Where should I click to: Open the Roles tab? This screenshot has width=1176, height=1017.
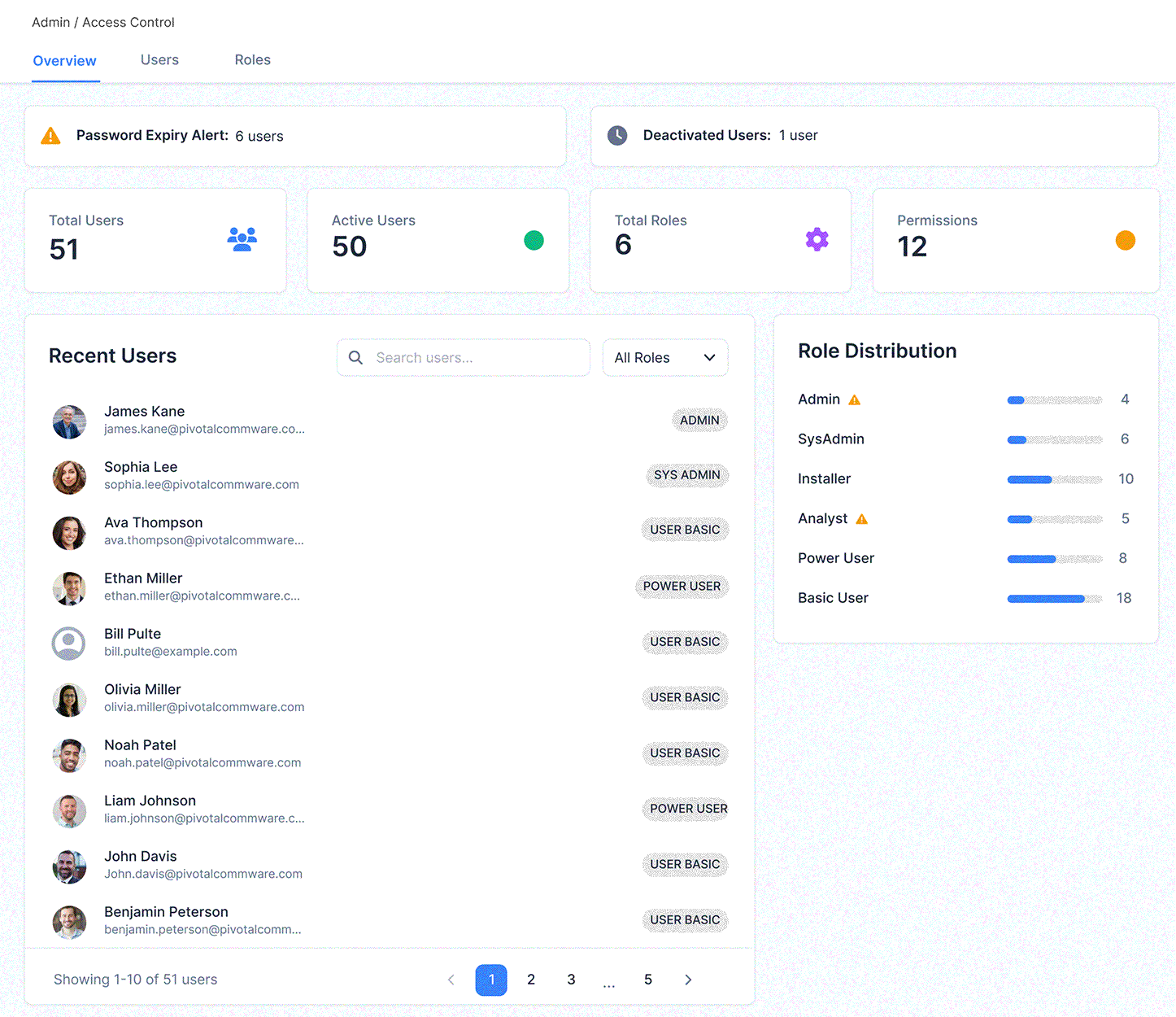(x=253, y=60)
